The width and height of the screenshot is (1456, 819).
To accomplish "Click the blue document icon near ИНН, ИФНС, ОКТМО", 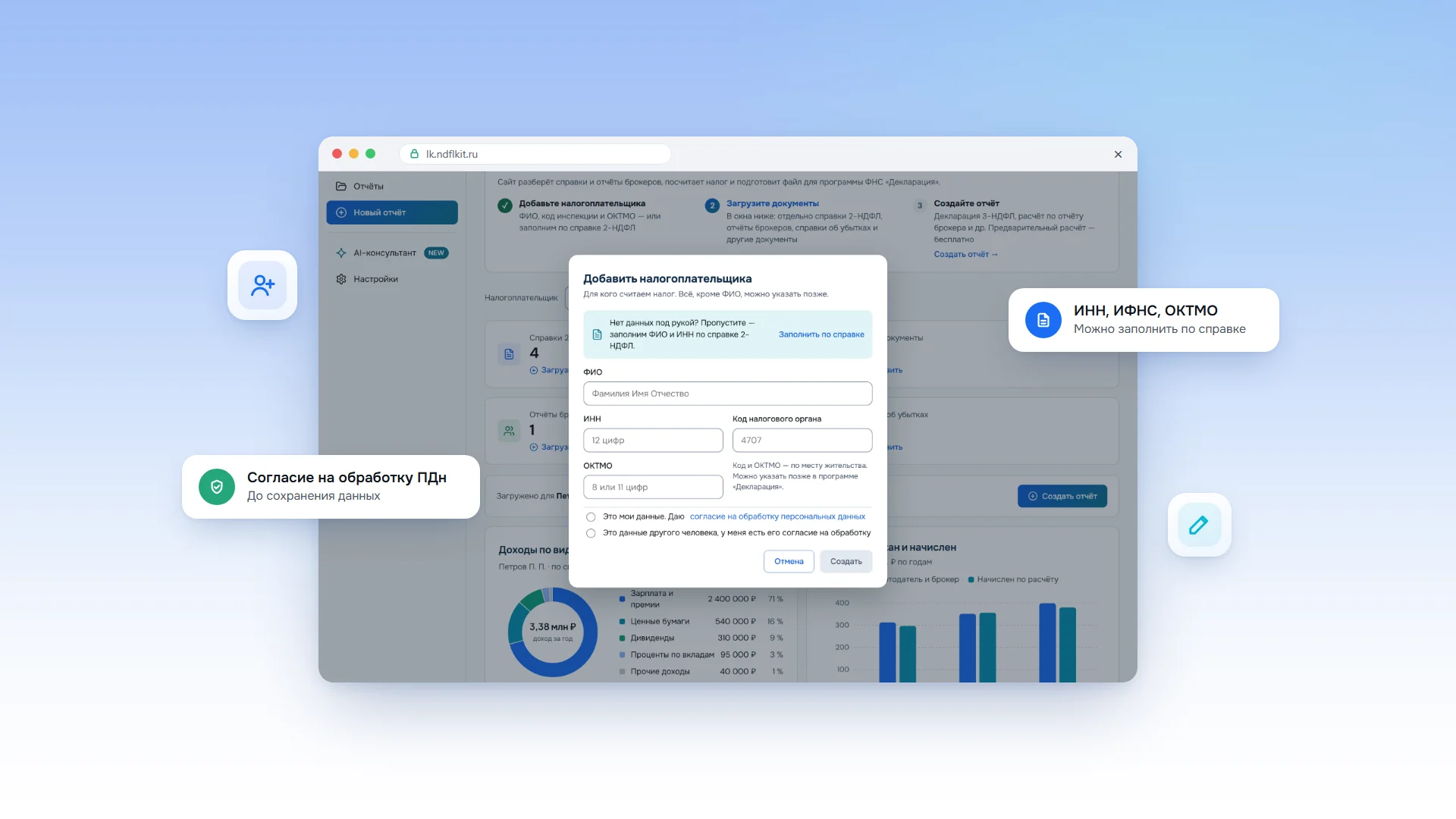I will pos(1043,320).
